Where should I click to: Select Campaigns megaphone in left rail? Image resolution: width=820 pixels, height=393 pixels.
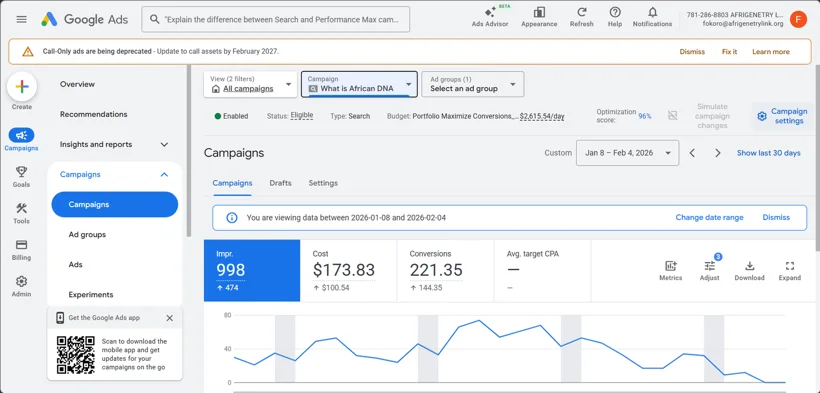coord(21,136)
